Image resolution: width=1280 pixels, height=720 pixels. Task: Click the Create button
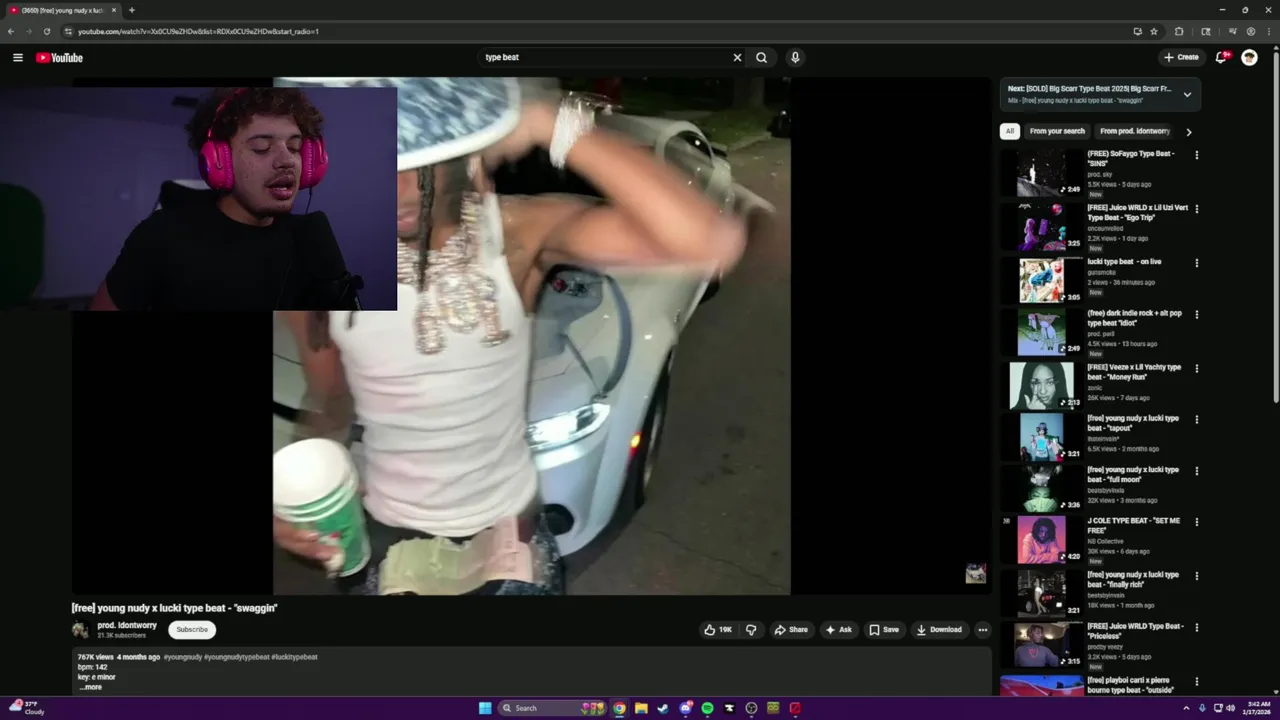[x=1181, y=57]
